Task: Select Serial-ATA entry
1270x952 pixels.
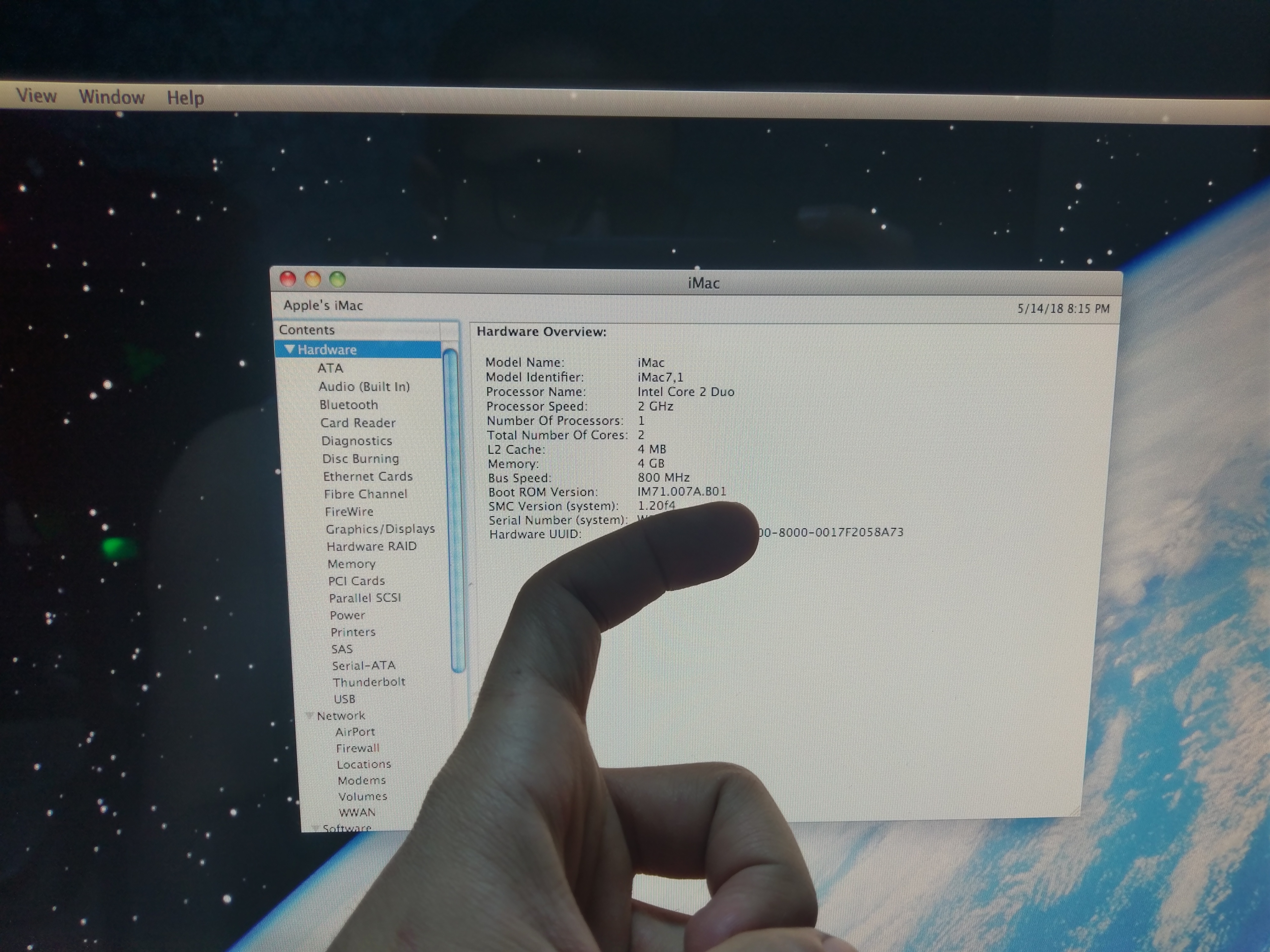Action: [x=364, y=665]
